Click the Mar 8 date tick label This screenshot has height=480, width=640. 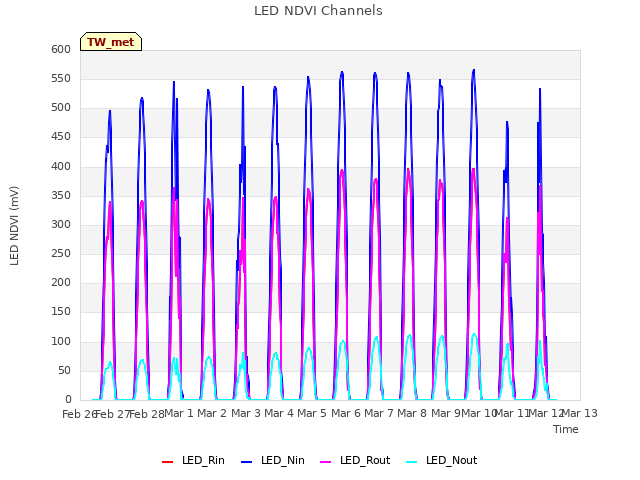click(x=412, y=413)
